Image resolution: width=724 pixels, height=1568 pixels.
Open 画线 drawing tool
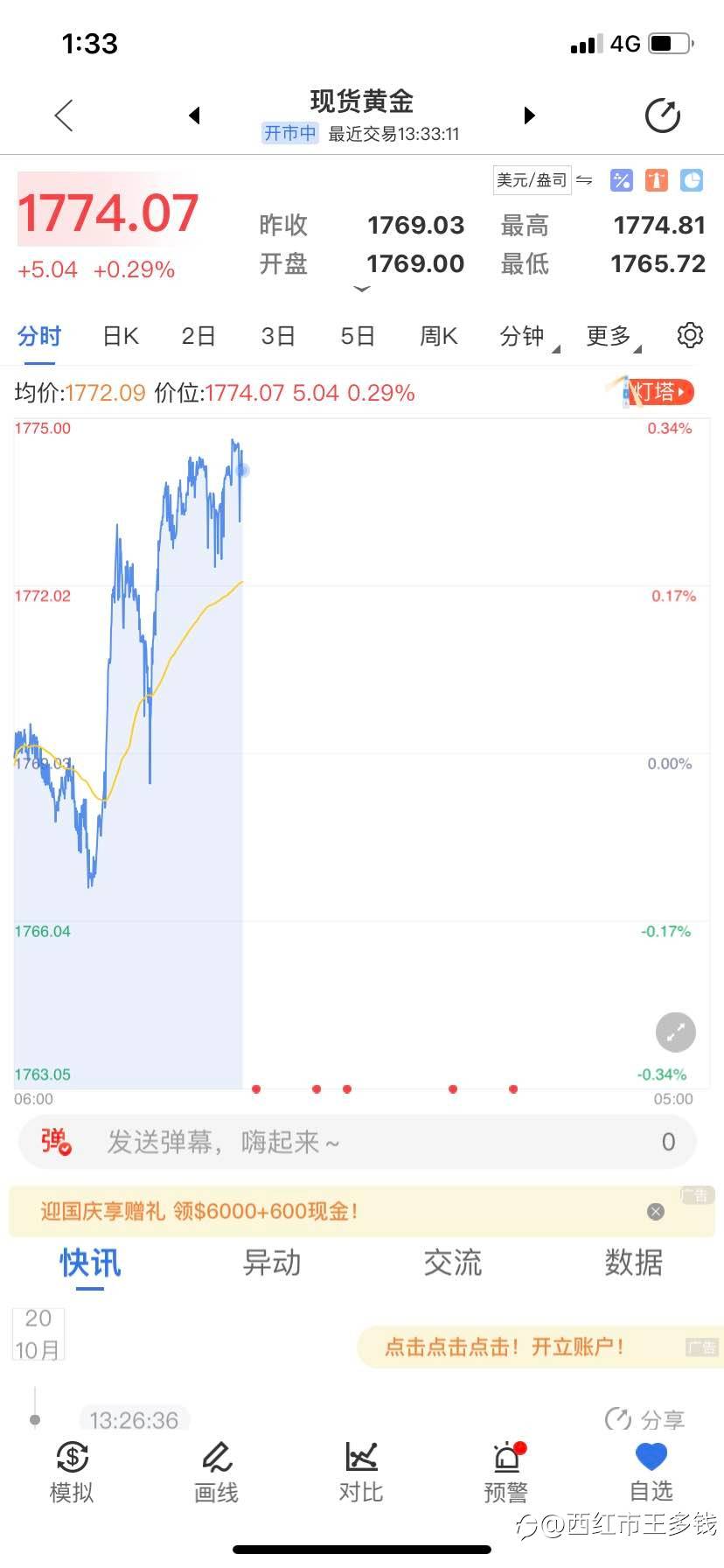coord(216,1473)
